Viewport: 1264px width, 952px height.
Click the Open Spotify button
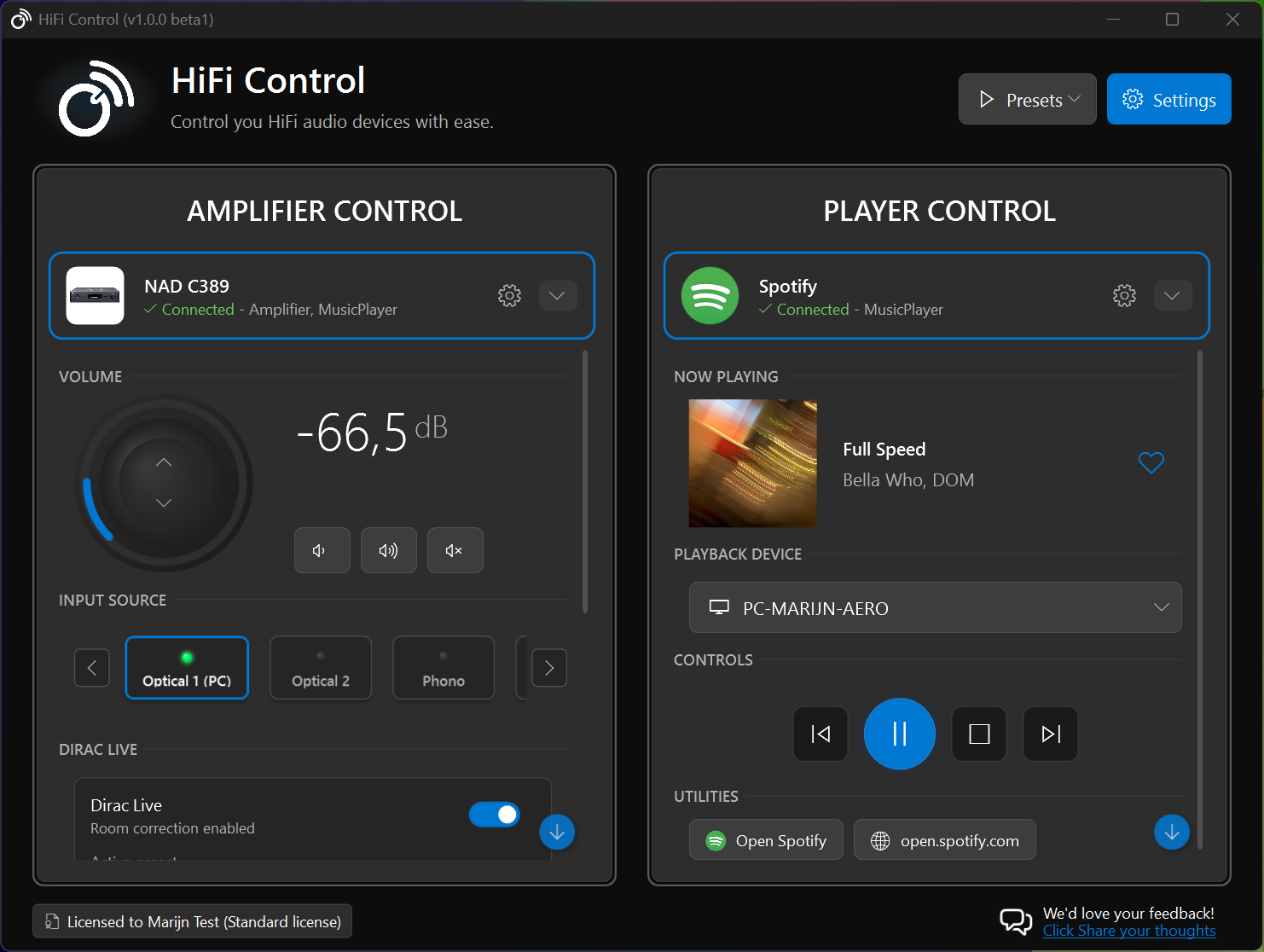[765, 839]
